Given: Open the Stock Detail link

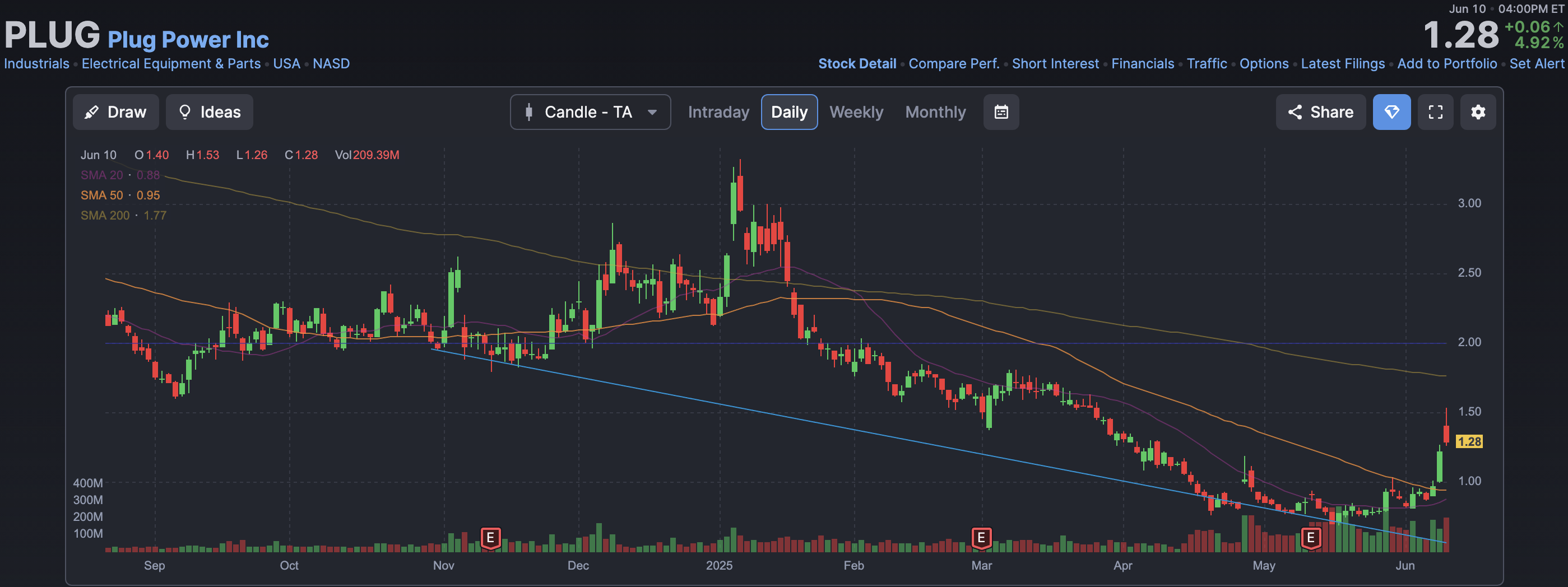Looking at the screenshot, I should (x=857, y=64).
